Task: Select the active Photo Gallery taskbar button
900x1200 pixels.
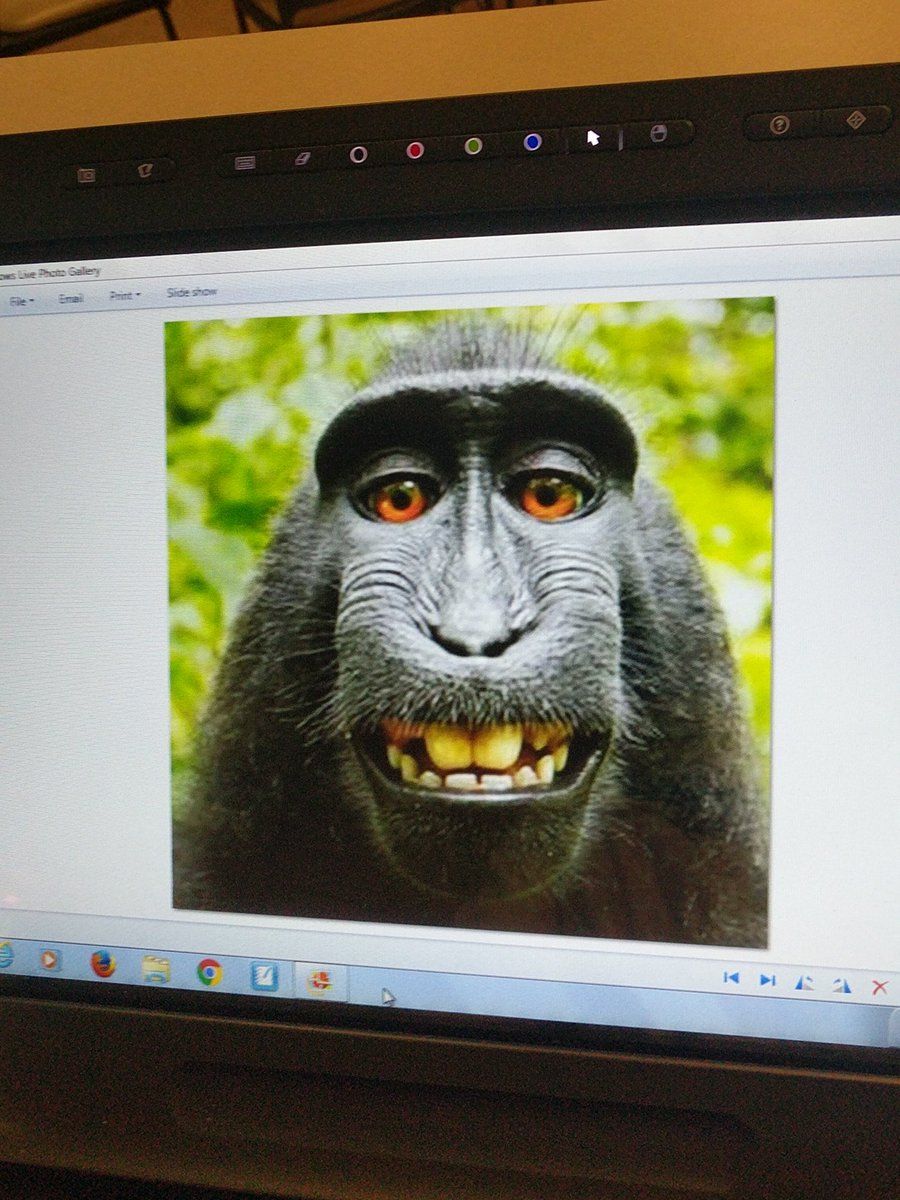Action: tap(320, 981)
